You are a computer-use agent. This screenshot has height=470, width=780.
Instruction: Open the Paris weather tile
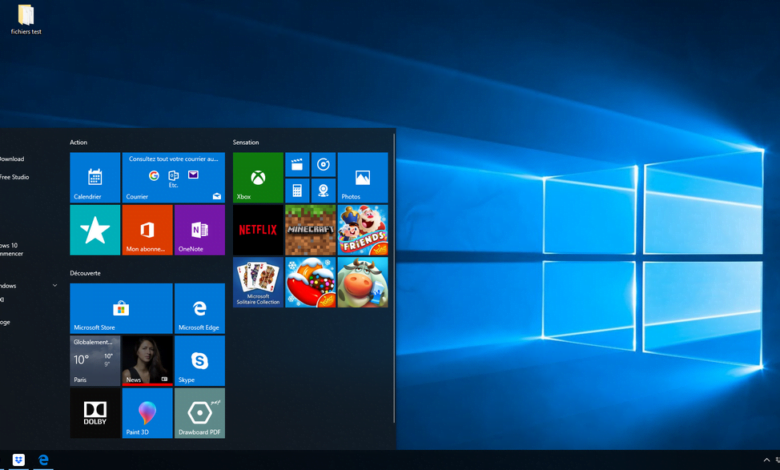95,361
